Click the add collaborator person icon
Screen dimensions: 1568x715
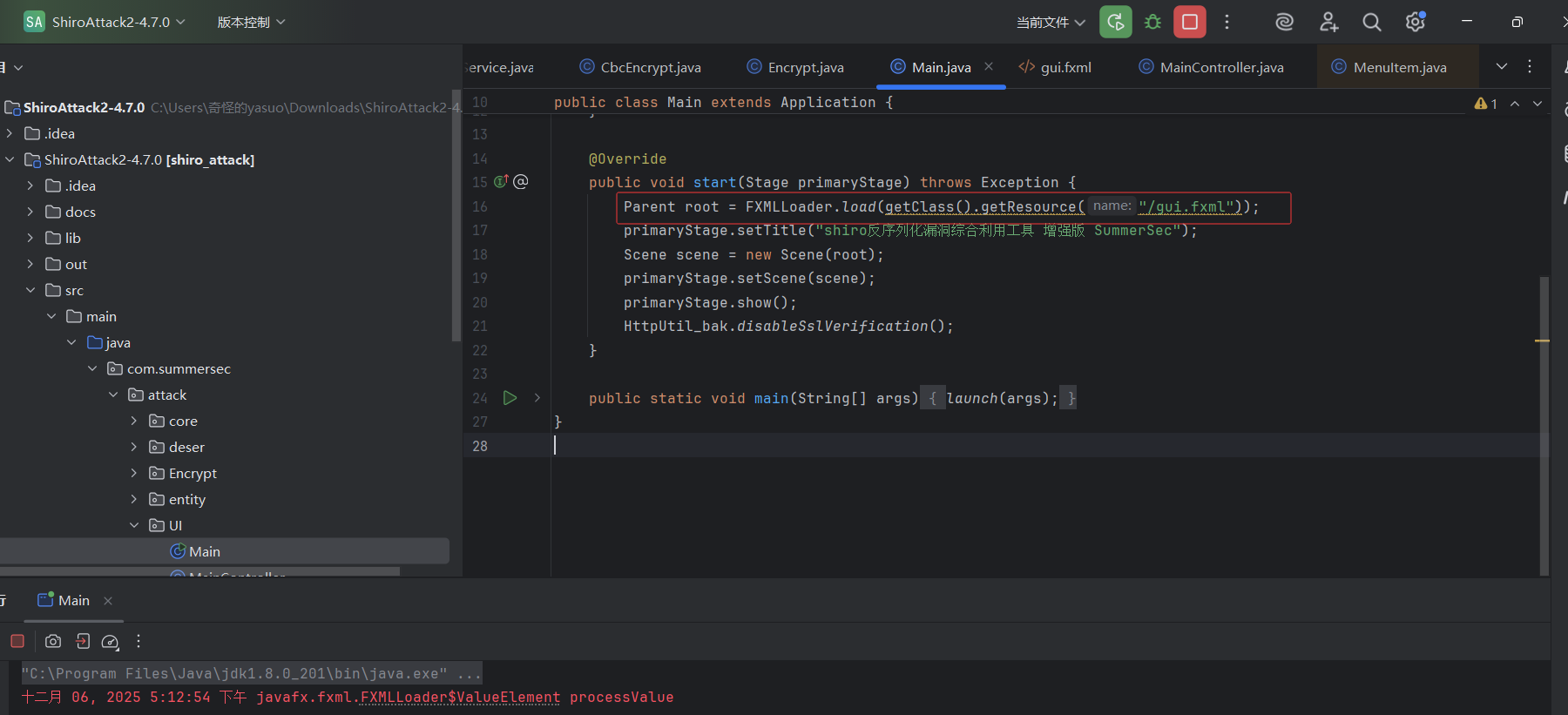pyautogui.click(x=1328, y=23)
